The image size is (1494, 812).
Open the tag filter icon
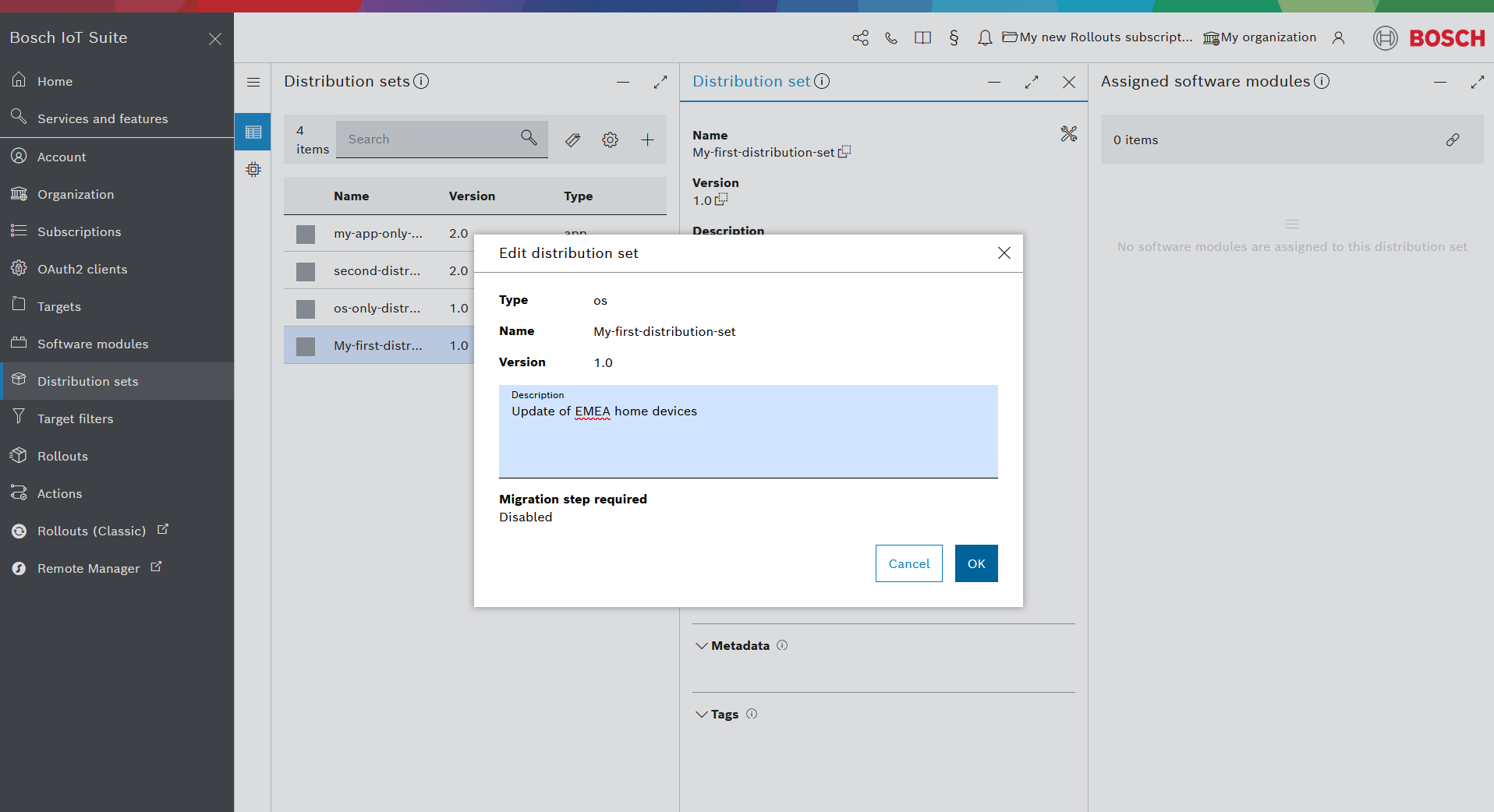click(x=573, y=139)
